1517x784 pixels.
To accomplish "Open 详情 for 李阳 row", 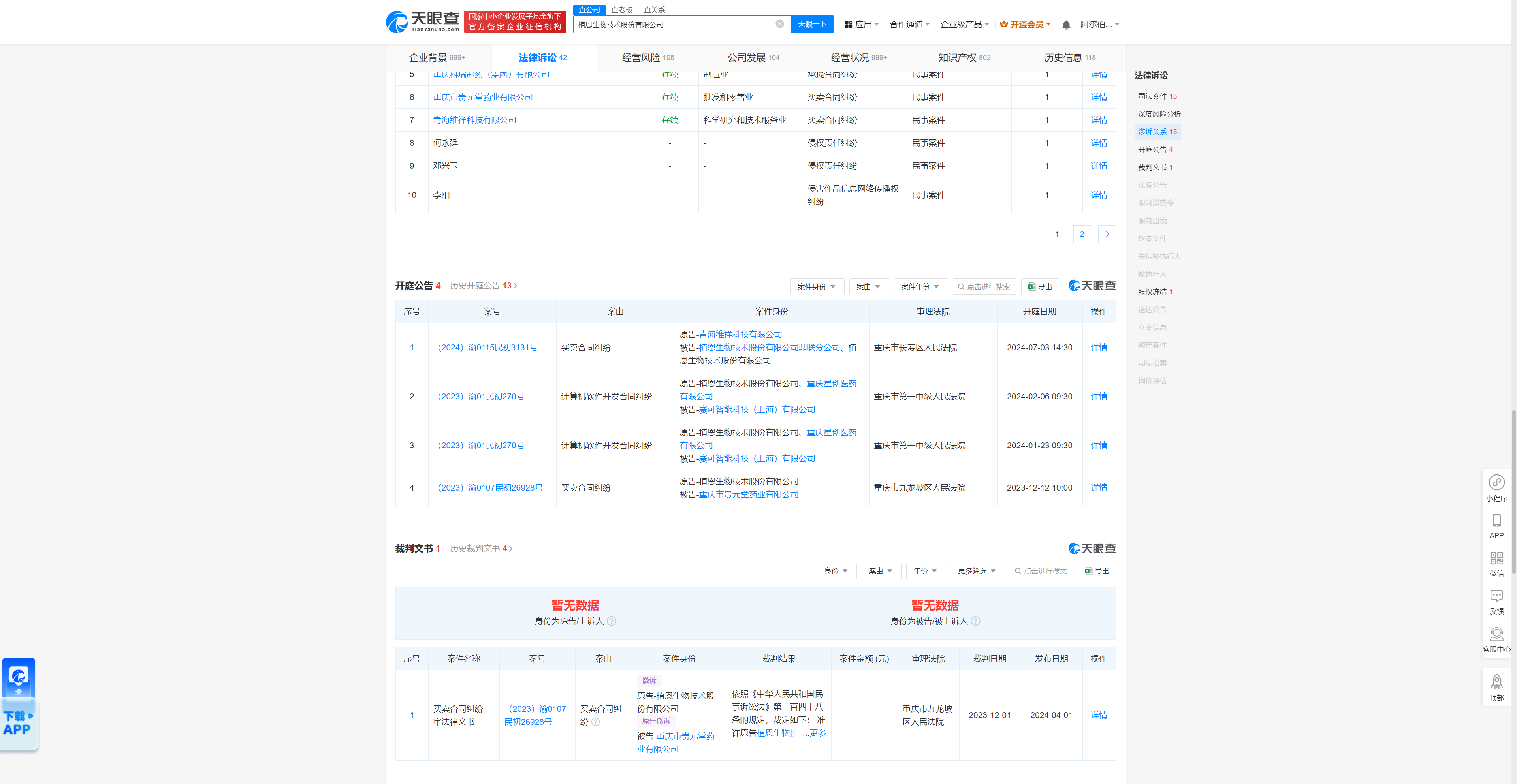I will click(x=1098, y=196).
